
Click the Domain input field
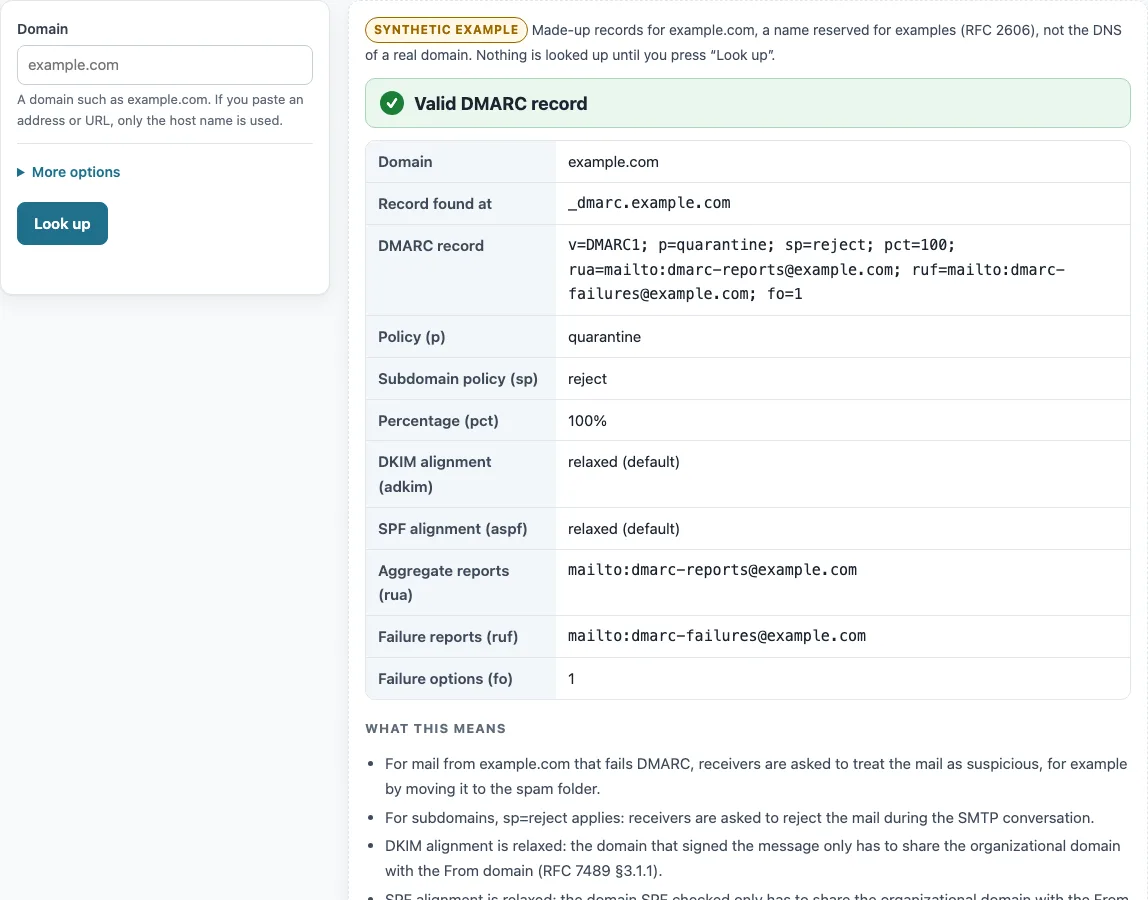point(165,65)
